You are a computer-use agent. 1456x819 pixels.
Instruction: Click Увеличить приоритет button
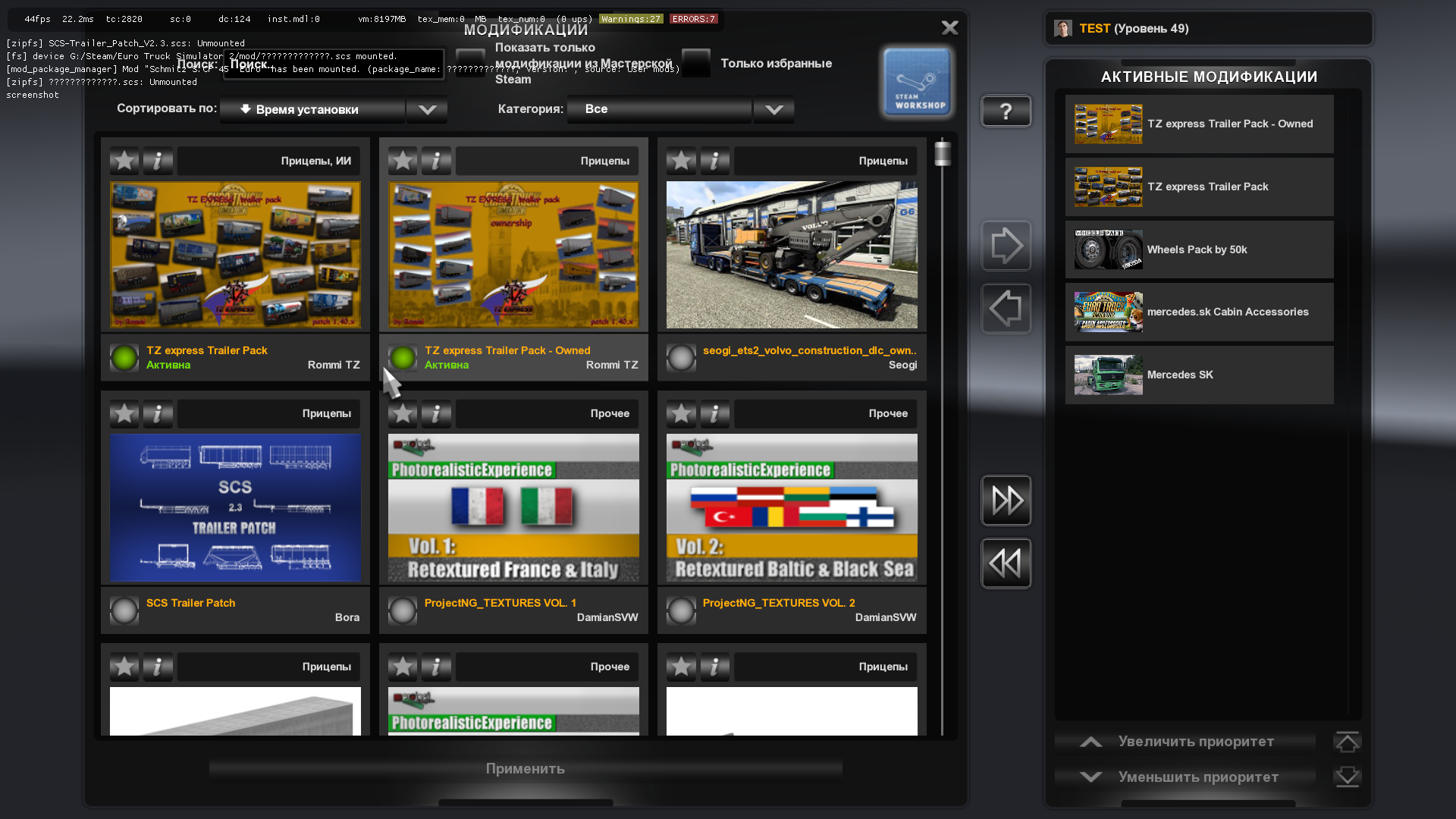pyautogui.click(x=1185, y=742)
